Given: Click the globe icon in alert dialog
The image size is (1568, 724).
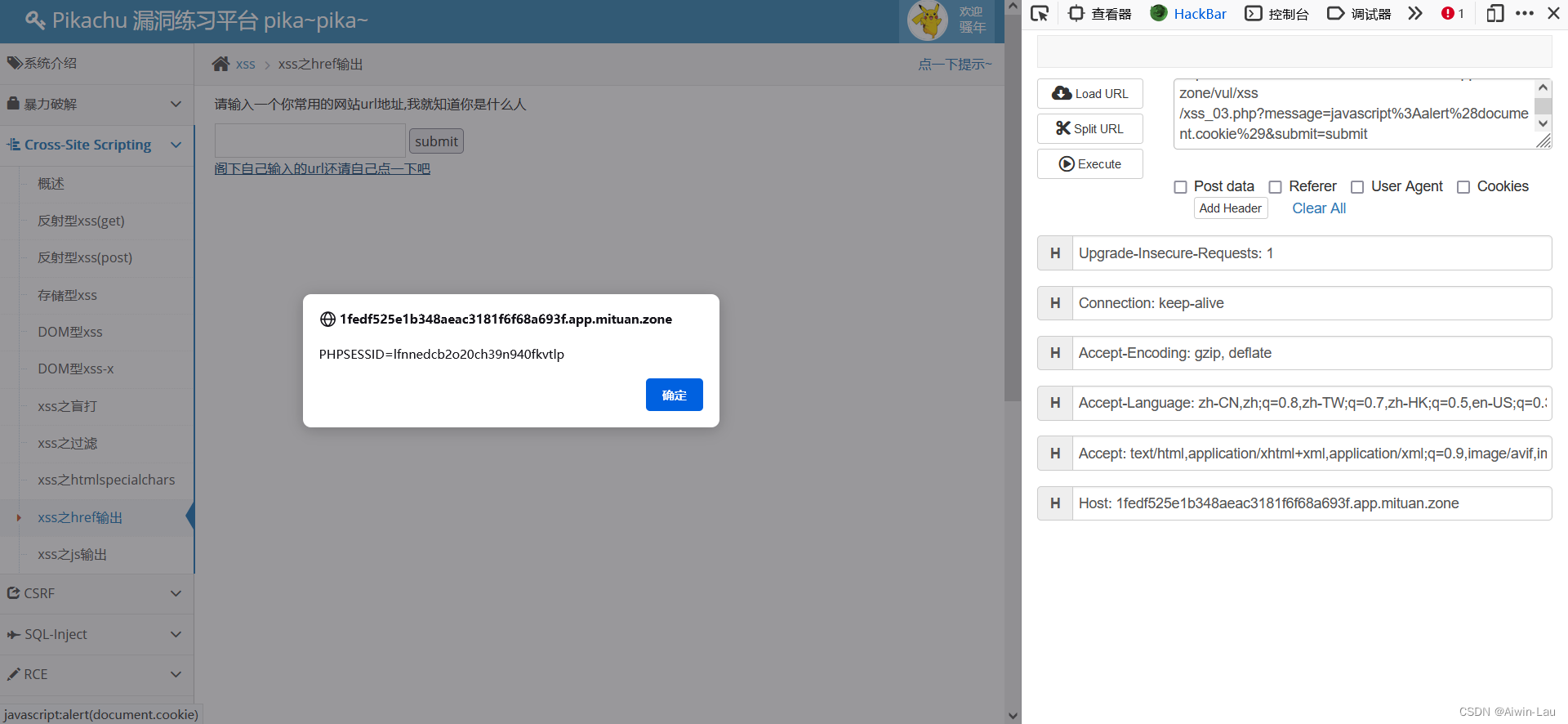Looking at the screenshot, I should pyautogui.click(x=327, y=320).
